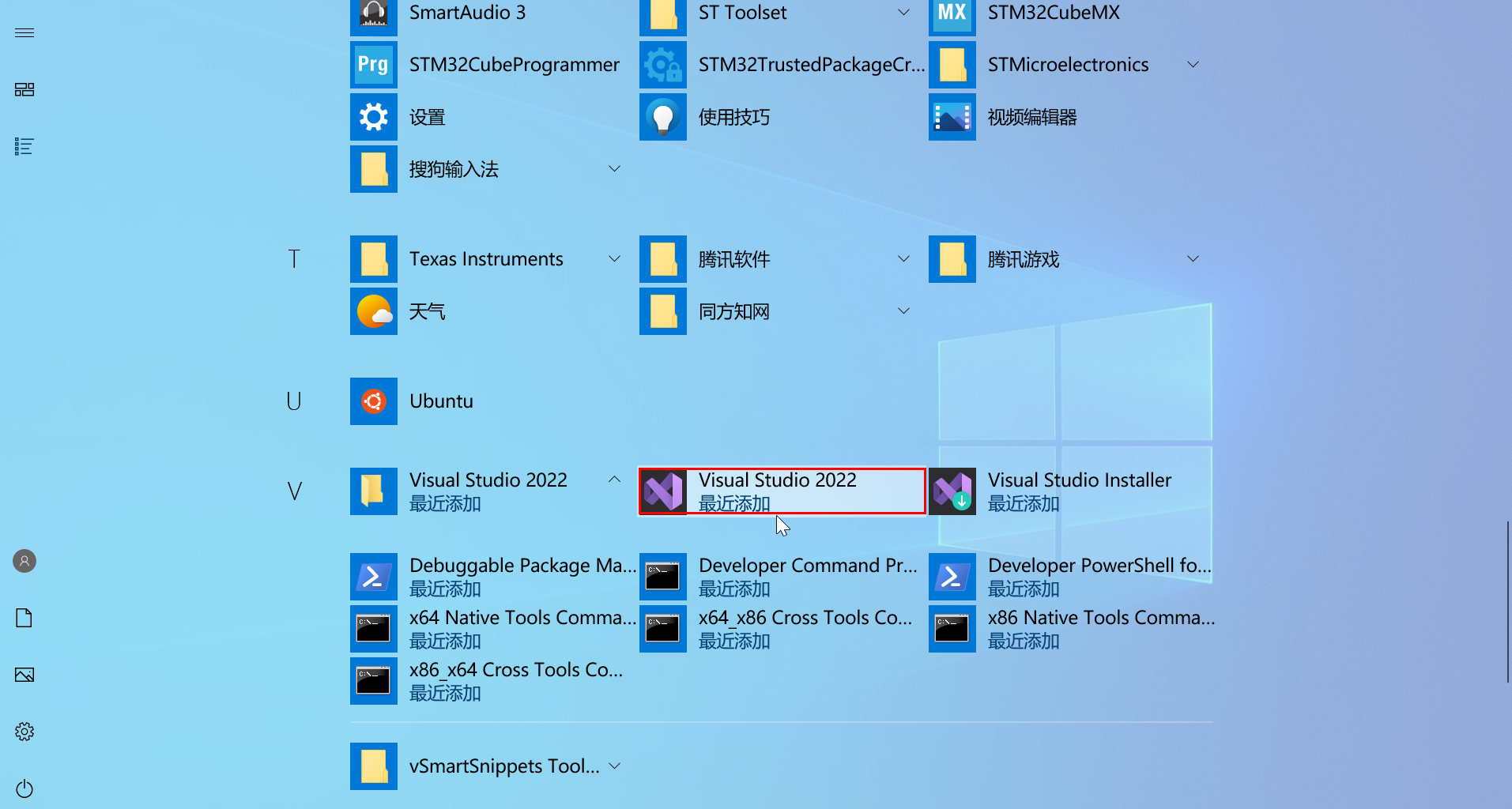The image size is (1512, 809).
Task: Open the STMicroelectronics folder icon
Action: [x=952, y=65]
